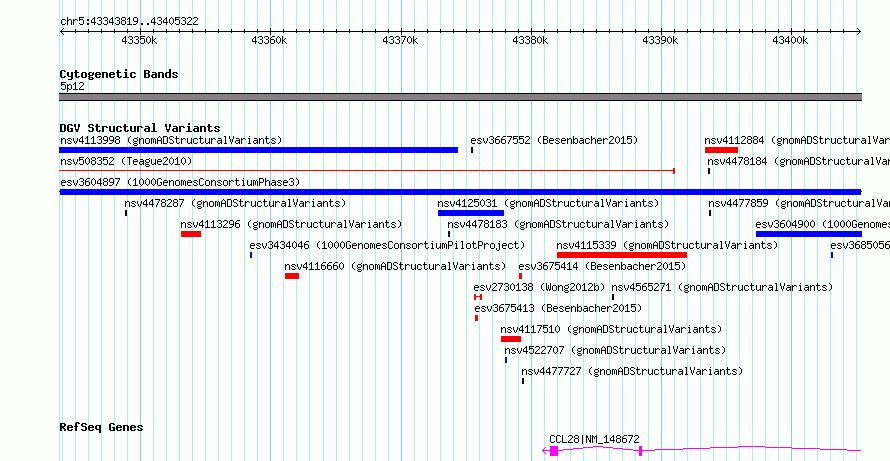Select the red nsv4115339 variant bar

(622, 255)
